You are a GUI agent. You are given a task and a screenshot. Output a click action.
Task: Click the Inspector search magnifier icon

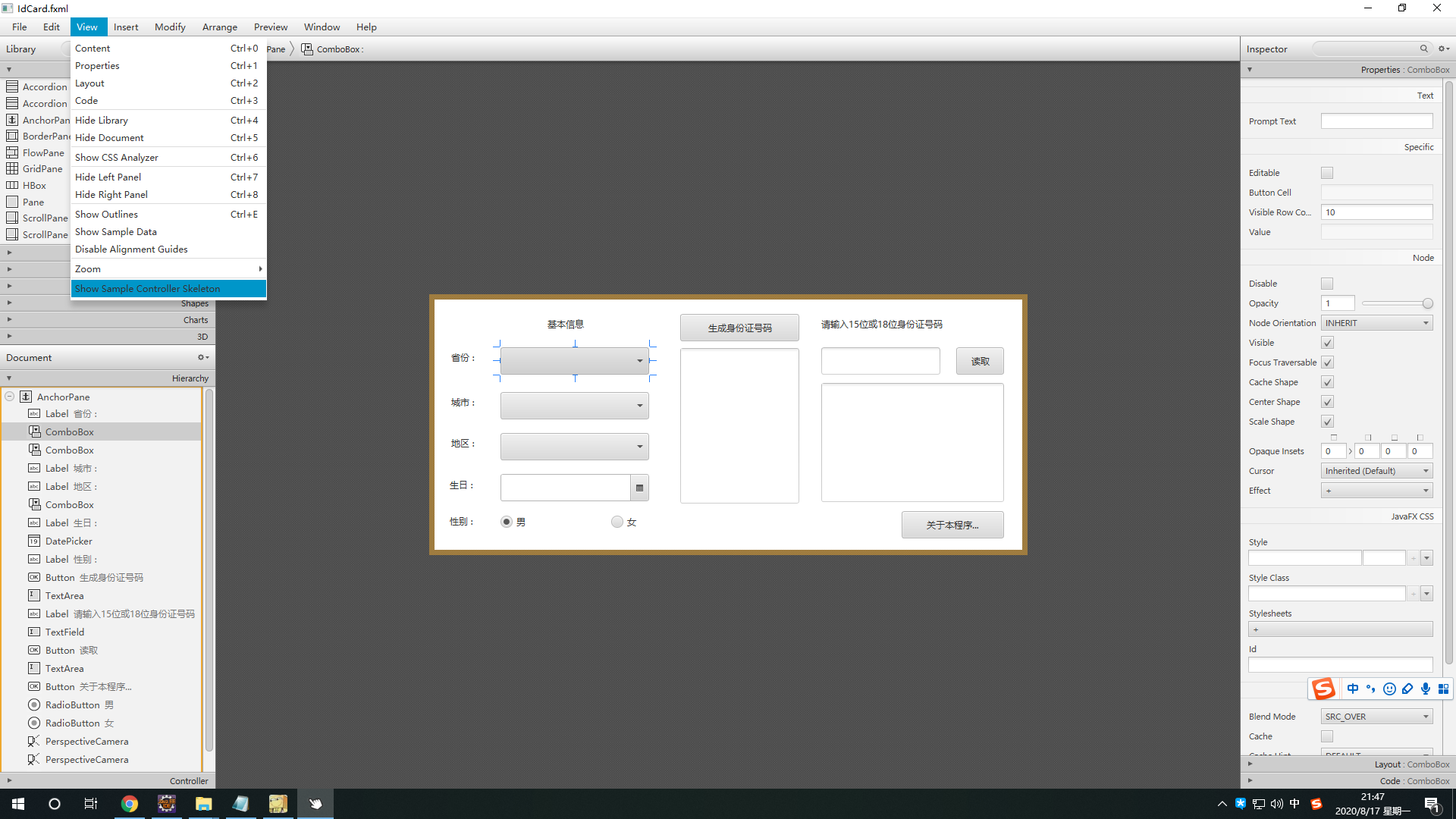point(1423,49)
